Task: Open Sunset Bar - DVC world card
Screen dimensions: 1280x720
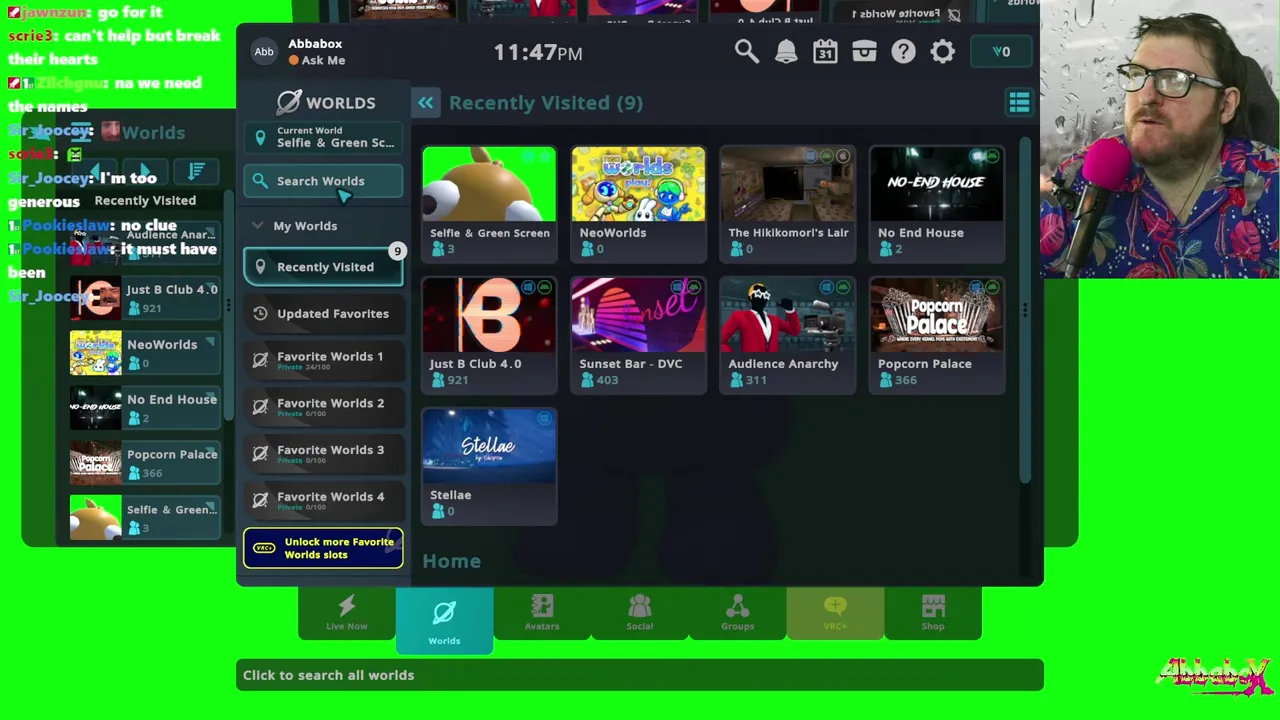Action: point(638,334)
